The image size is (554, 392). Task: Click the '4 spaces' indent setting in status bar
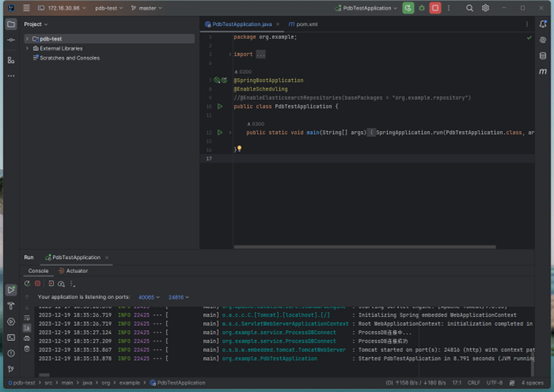pyautogui.click(x=532, y=383)
